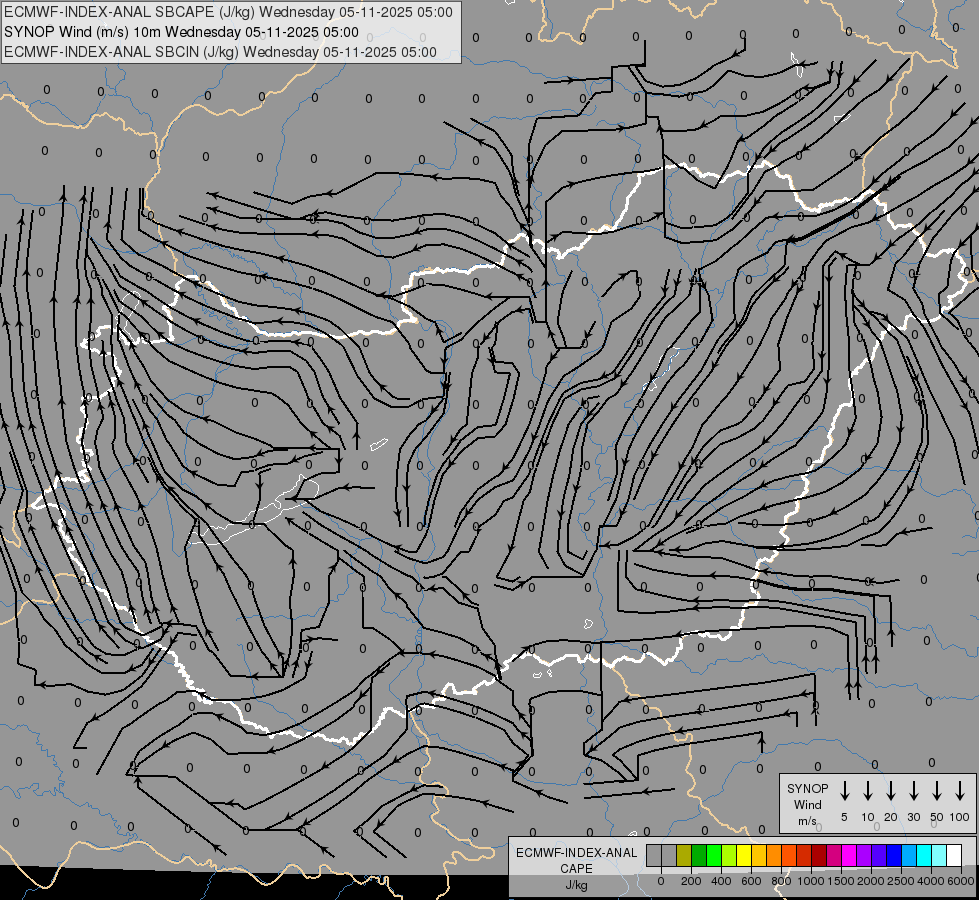Click the SBCIN title line in the header
The image size is (979, 900).
coord(220,52)
